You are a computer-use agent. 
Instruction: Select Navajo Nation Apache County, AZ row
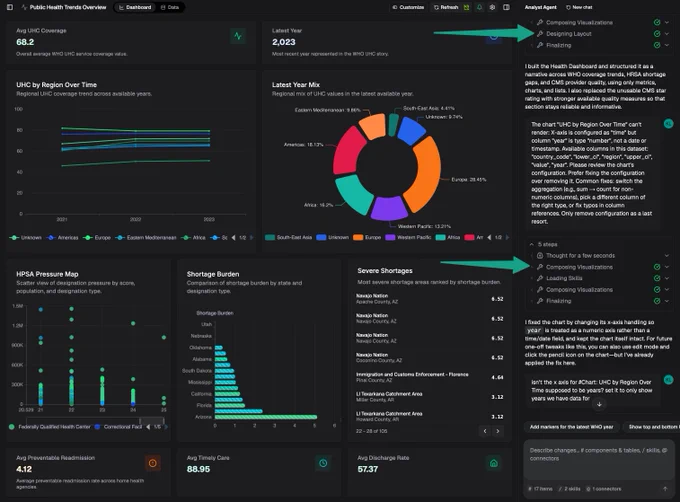coord(429,299)
